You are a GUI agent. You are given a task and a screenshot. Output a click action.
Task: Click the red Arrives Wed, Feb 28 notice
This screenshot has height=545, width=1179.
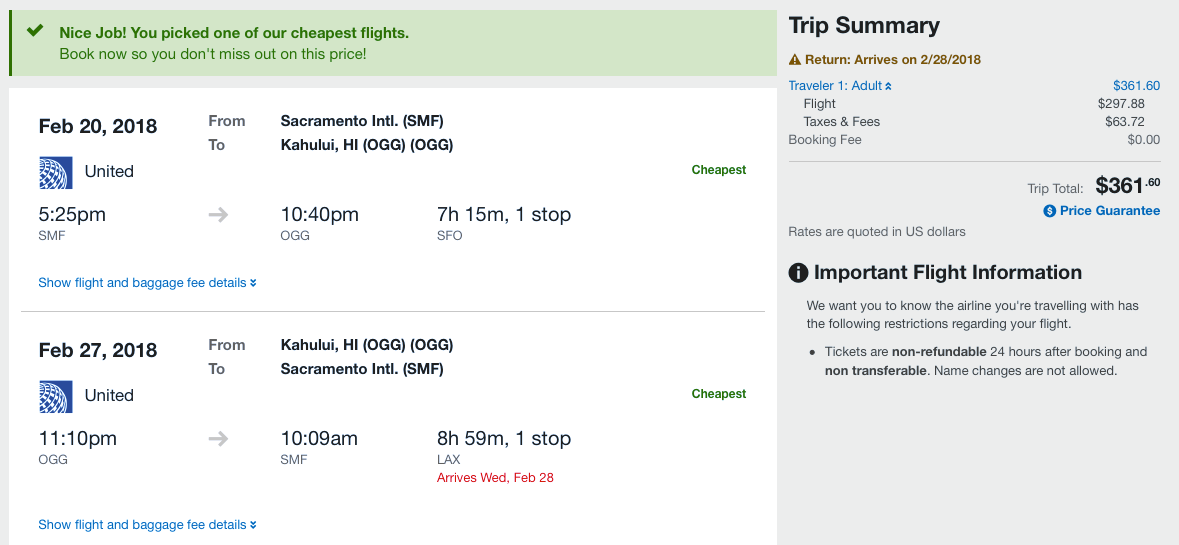[495, 478]
